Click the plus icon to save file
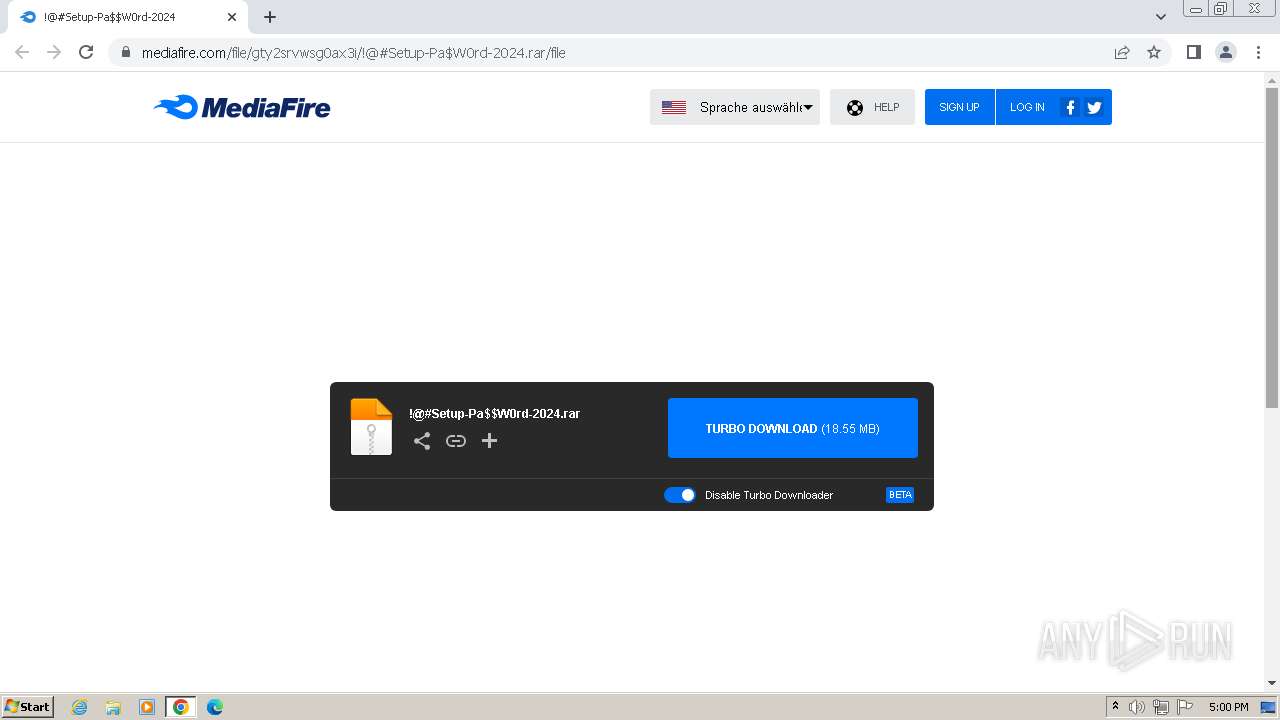Viewport: 1280px width, 720px height. tap(489, 441)
